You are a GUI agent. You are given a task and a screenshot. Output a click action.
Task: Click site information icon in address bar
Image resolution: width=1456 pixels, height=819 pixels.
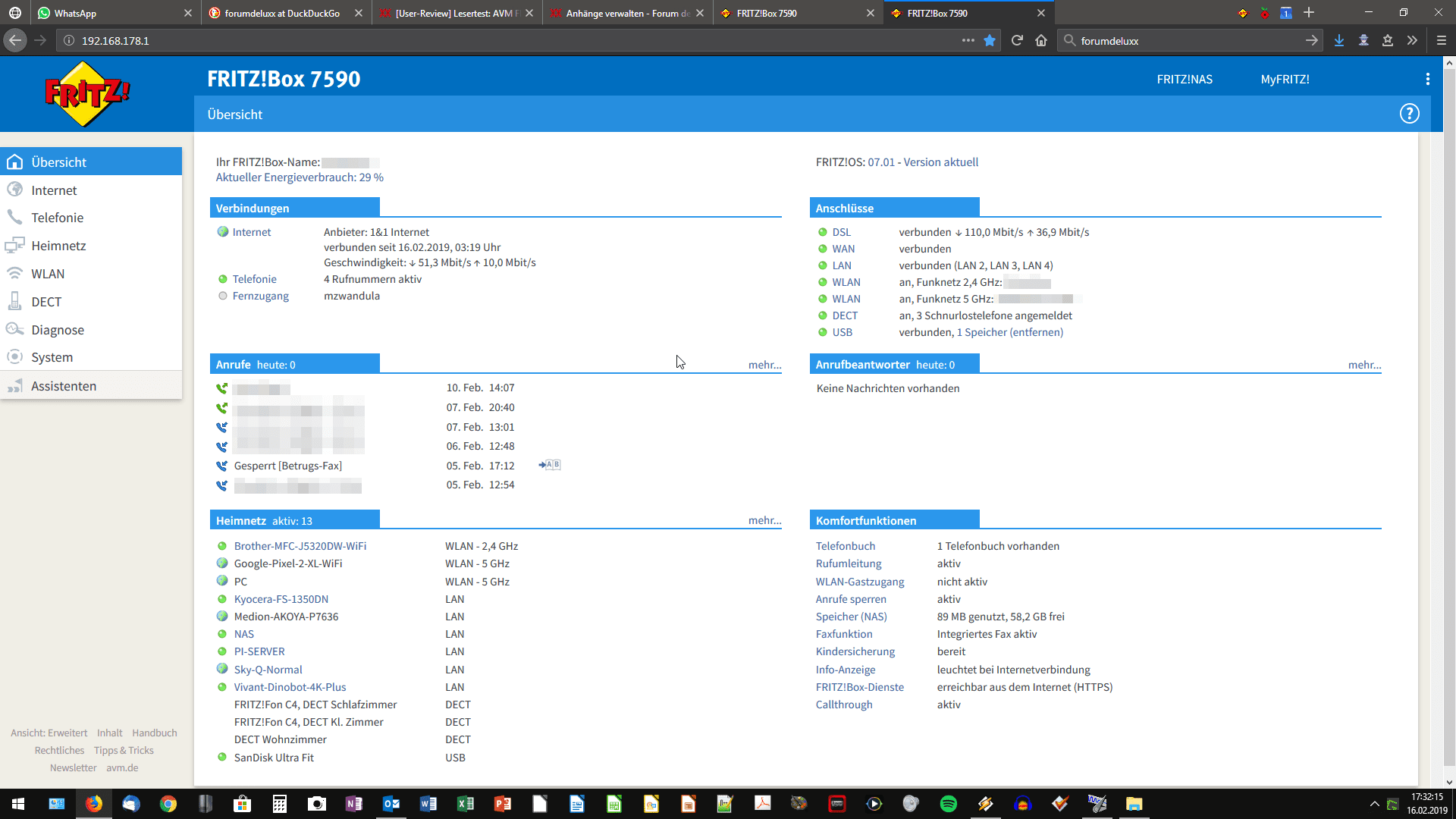pos(69,40)
